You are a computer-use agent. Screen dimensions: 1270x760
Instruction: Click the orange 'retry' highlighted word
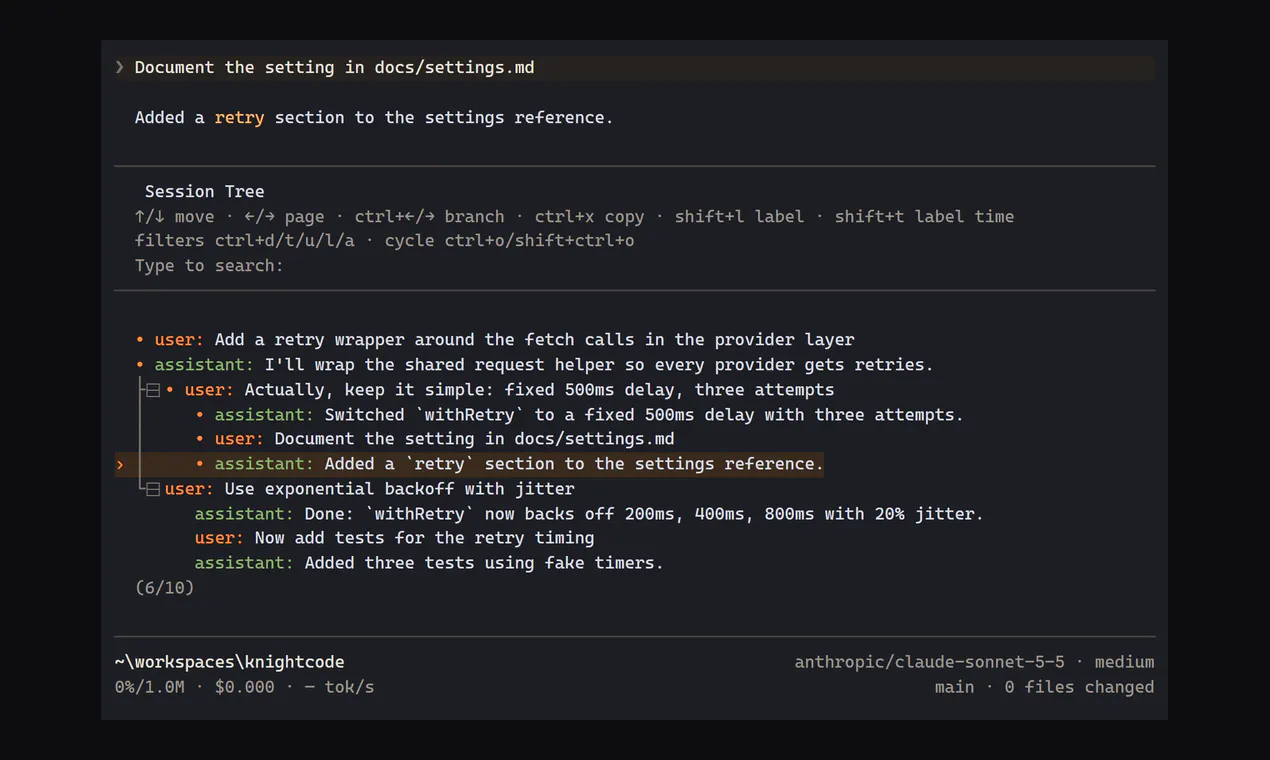point(239,118)
